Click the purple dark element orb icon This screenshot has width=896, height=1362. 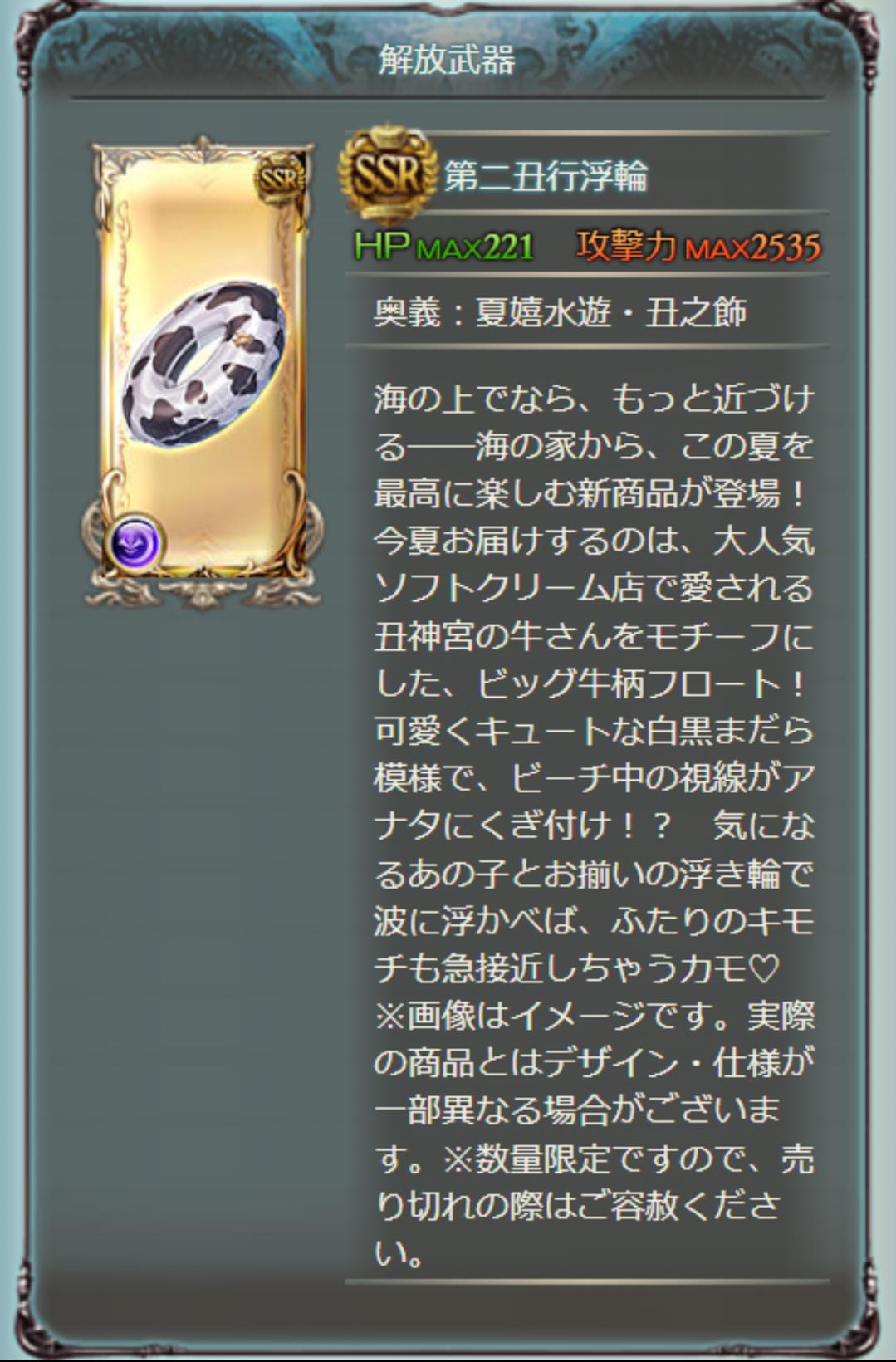(x=135, y=544)
